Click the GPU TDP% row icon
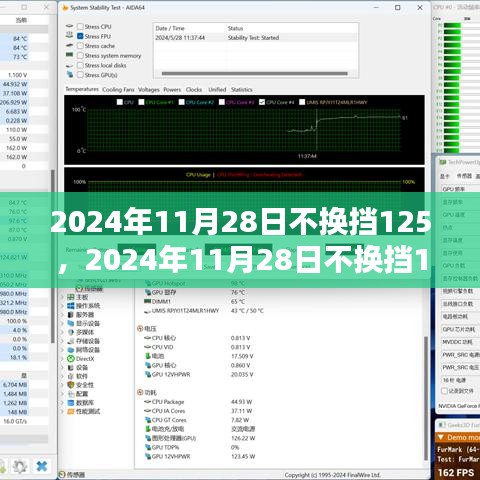 [148, 447]
